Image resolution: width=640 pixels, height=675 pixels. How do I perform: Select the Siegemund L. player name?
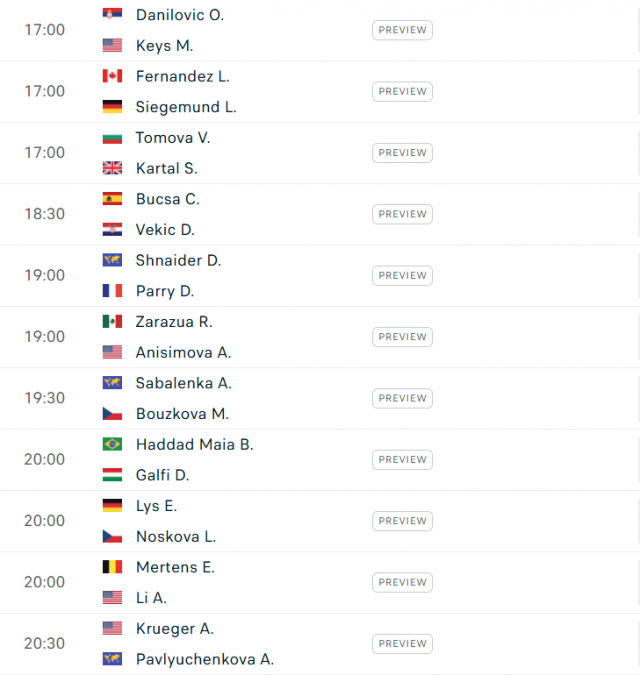click(186, 107)
